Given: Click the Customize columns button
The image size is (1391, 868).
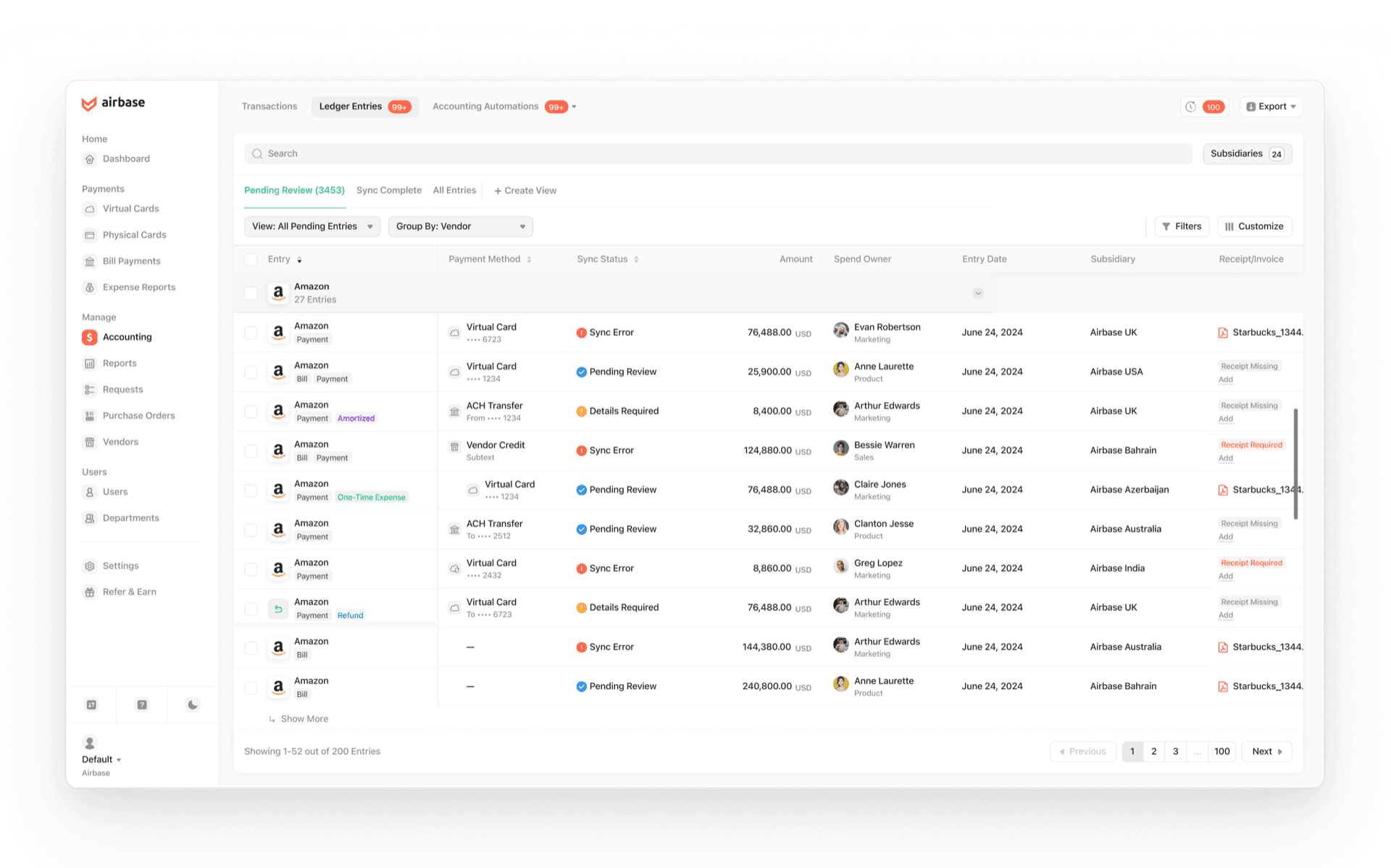Looking at the screenshot, I should point(1254,227).
